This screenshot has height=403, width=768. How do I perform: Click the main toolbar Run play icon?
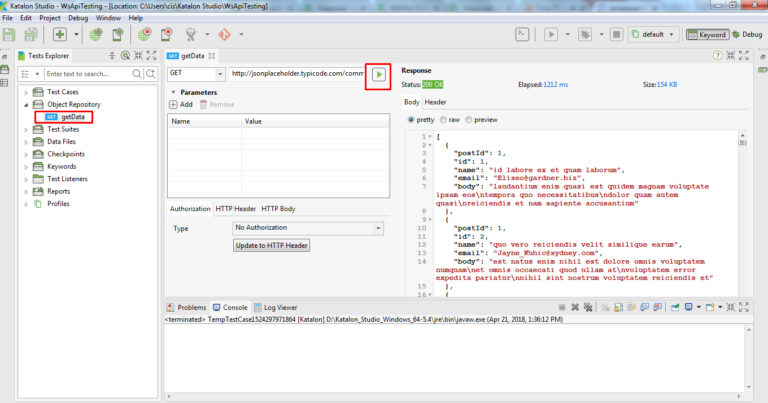551,34
